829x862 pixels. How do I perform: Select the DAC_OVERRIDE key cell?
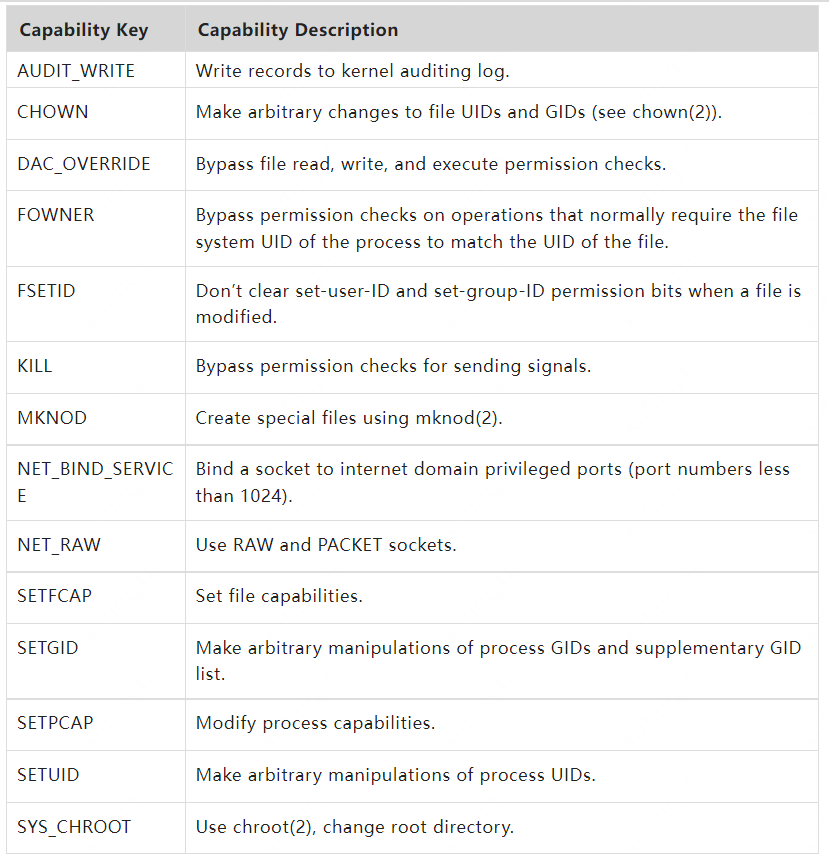[x=84, y=163]
